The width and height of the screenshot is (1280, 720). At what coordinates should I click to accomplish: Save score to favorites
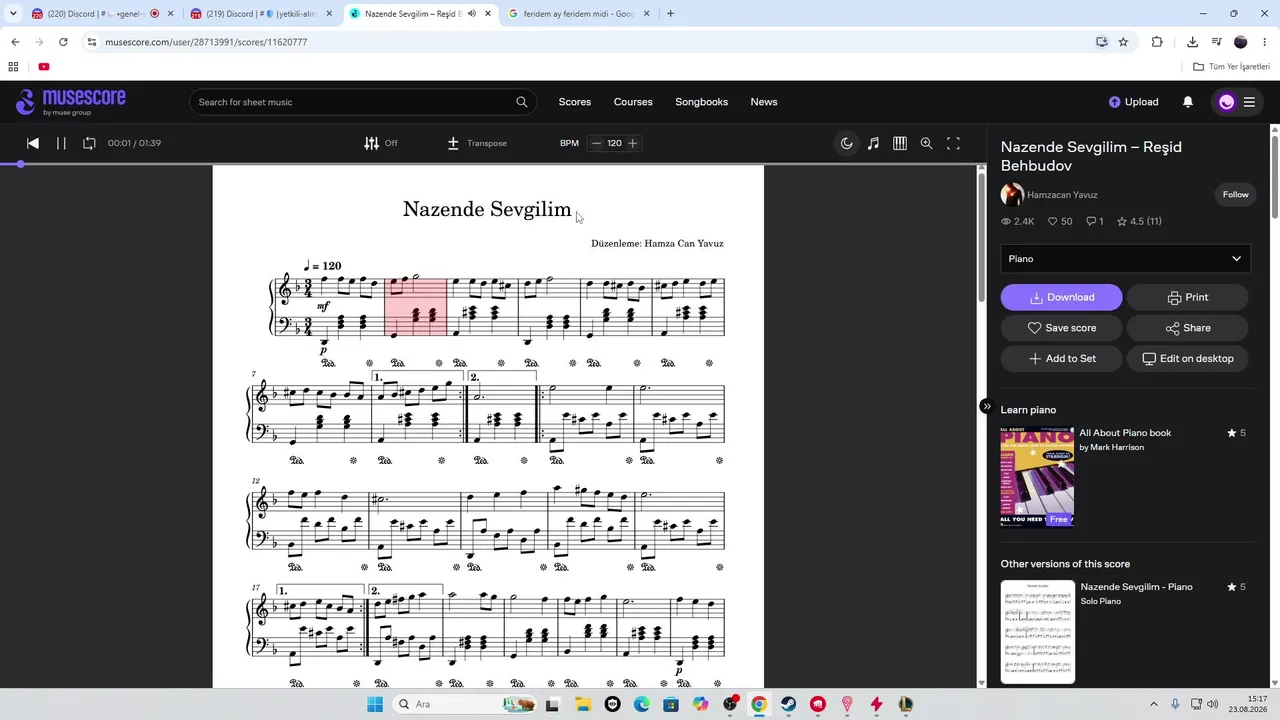[x=1061, y=328]
